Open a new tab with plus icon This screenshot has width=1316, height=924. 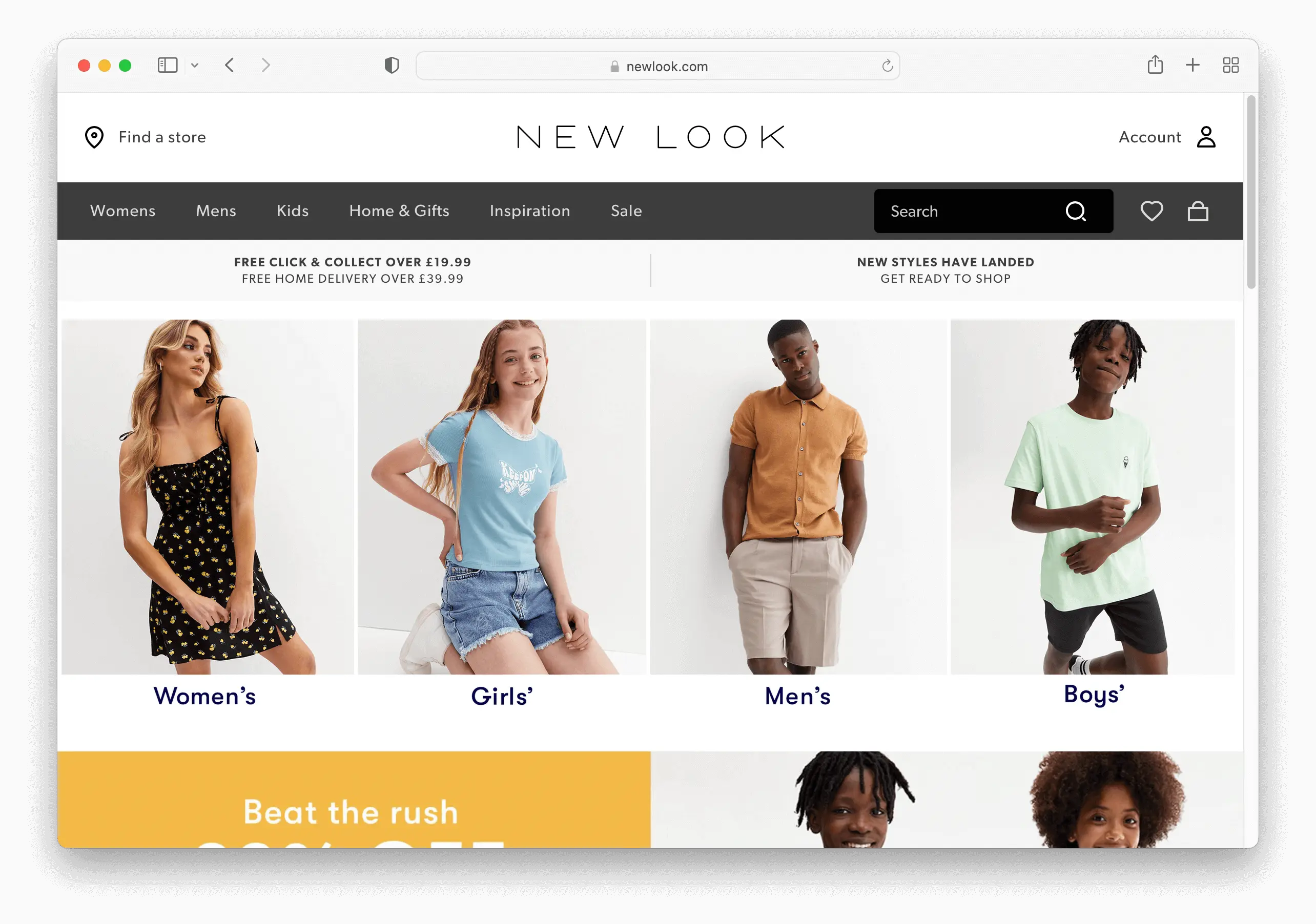tap(1192, 65)
